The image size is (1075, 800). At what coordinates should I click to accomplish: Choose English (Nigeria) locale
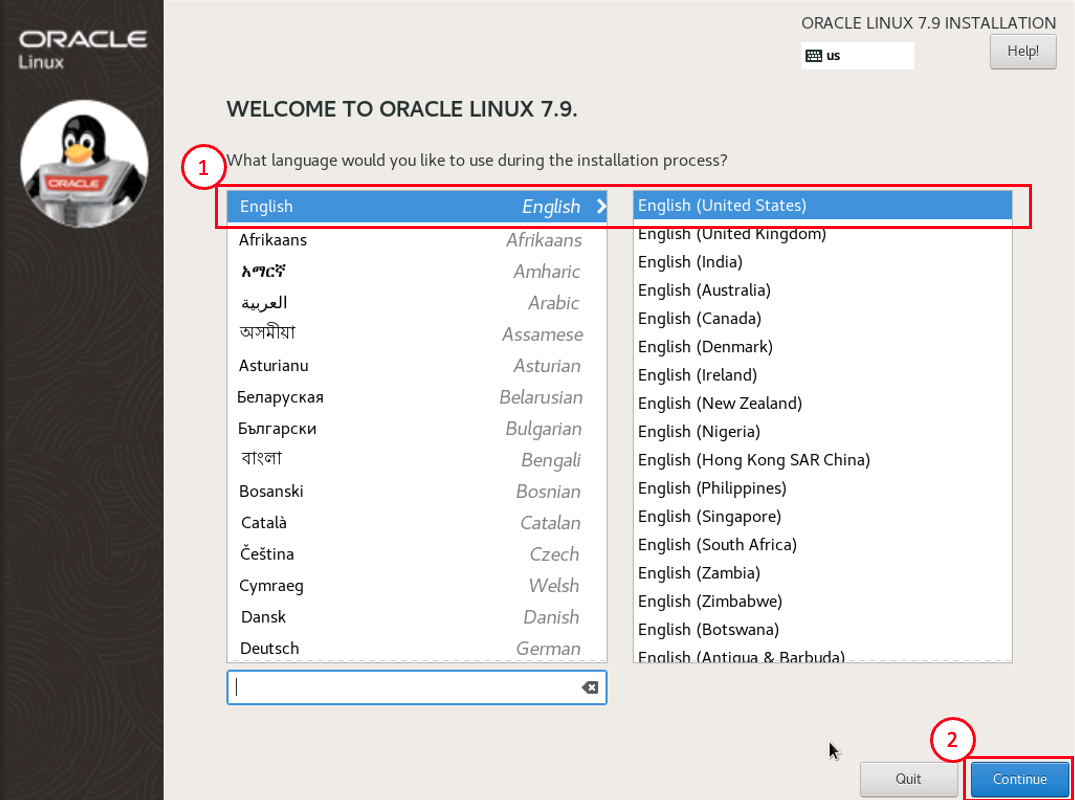[x=823, y=432]
